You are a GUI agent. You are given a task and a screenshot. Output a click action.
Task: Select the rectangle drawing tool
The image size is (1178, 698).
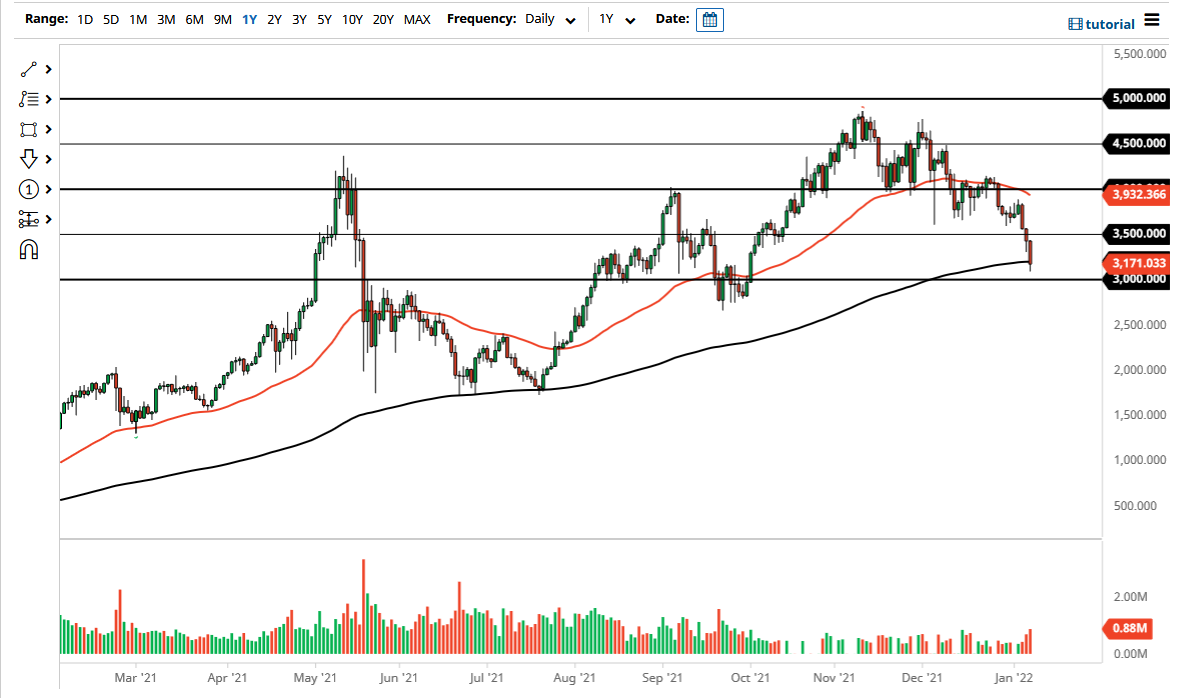click(29, 129)
